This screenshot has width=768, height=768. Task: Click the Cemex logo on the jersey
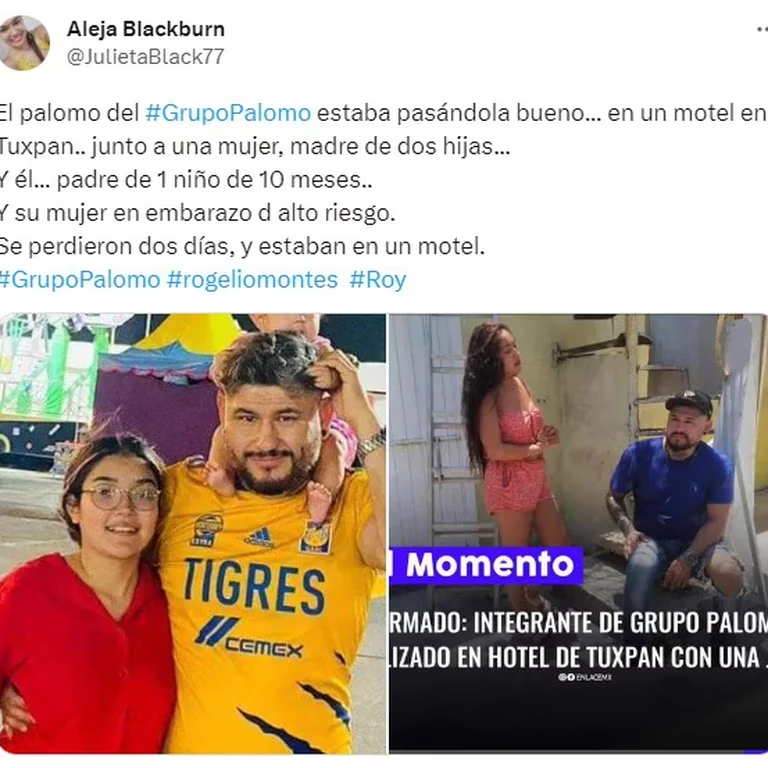click(x=249, y=638)
